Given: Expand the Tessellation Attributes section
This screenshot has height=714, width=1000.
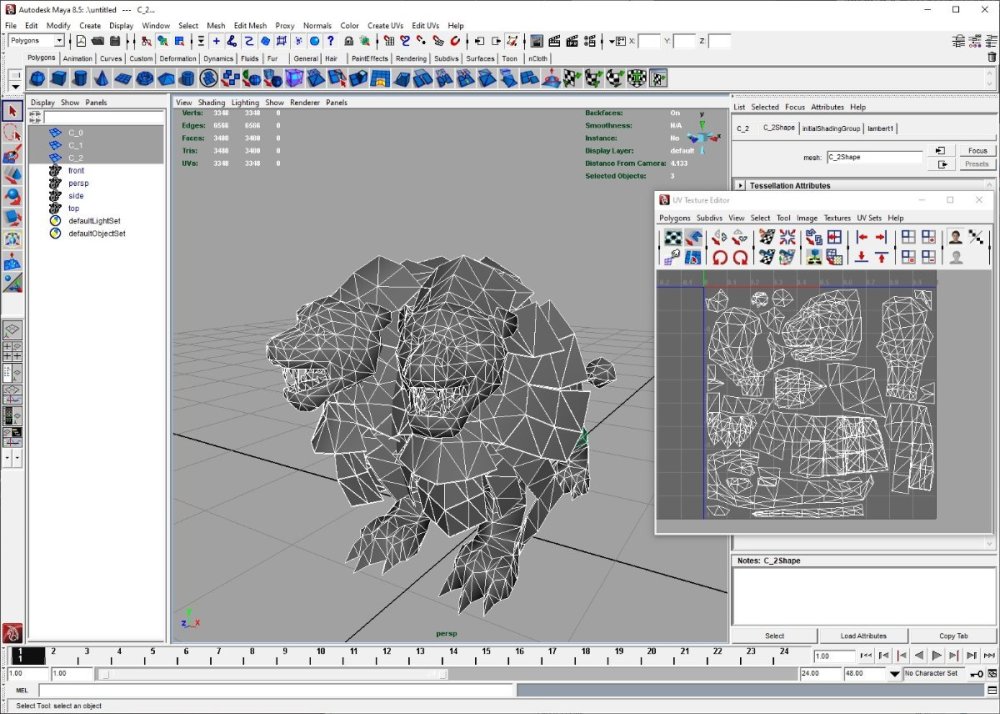Looking at the screenshot, I should (740, 185).
